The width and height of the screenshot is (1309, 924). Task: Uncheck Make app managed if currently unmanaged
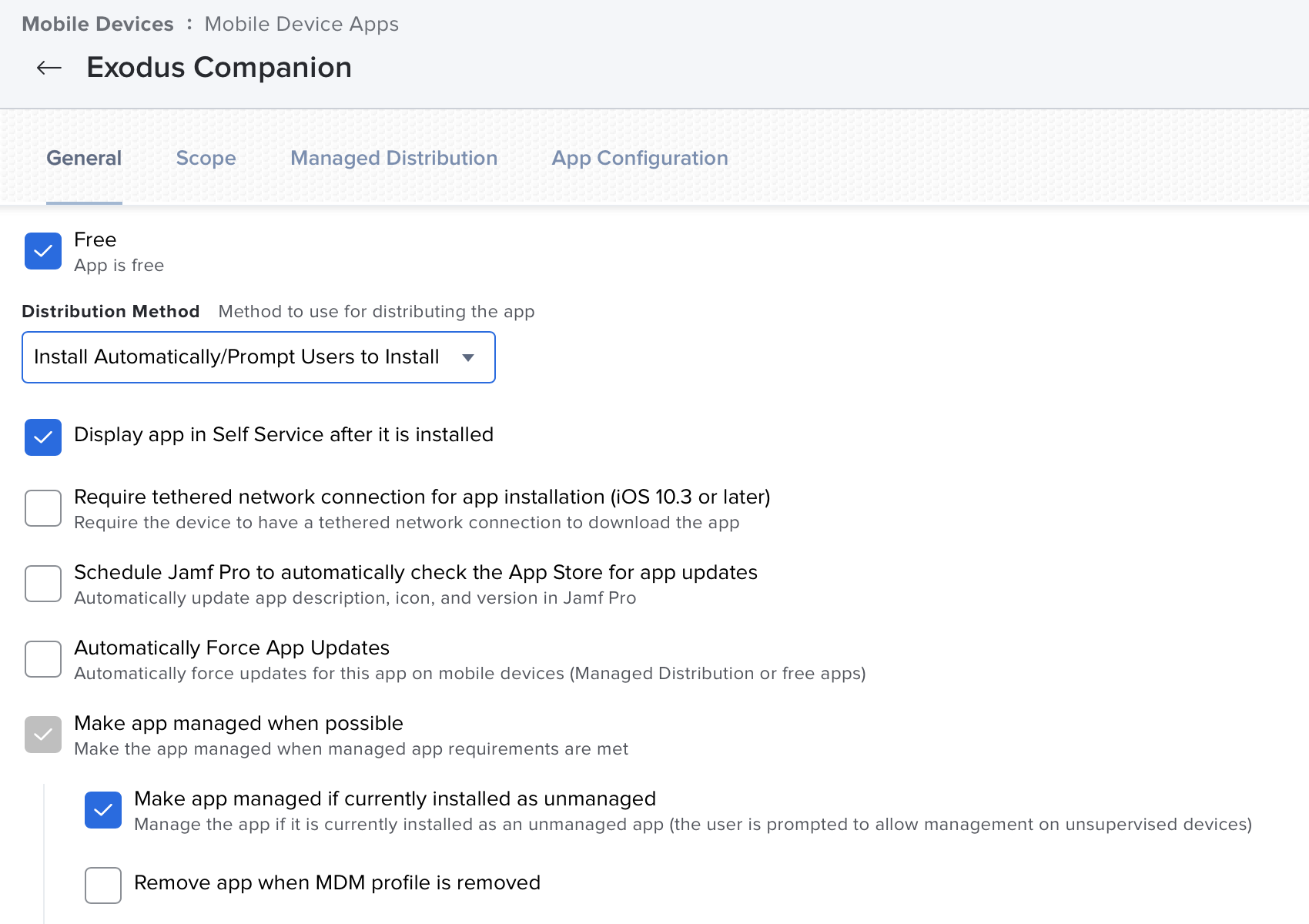tap(103, 810)
